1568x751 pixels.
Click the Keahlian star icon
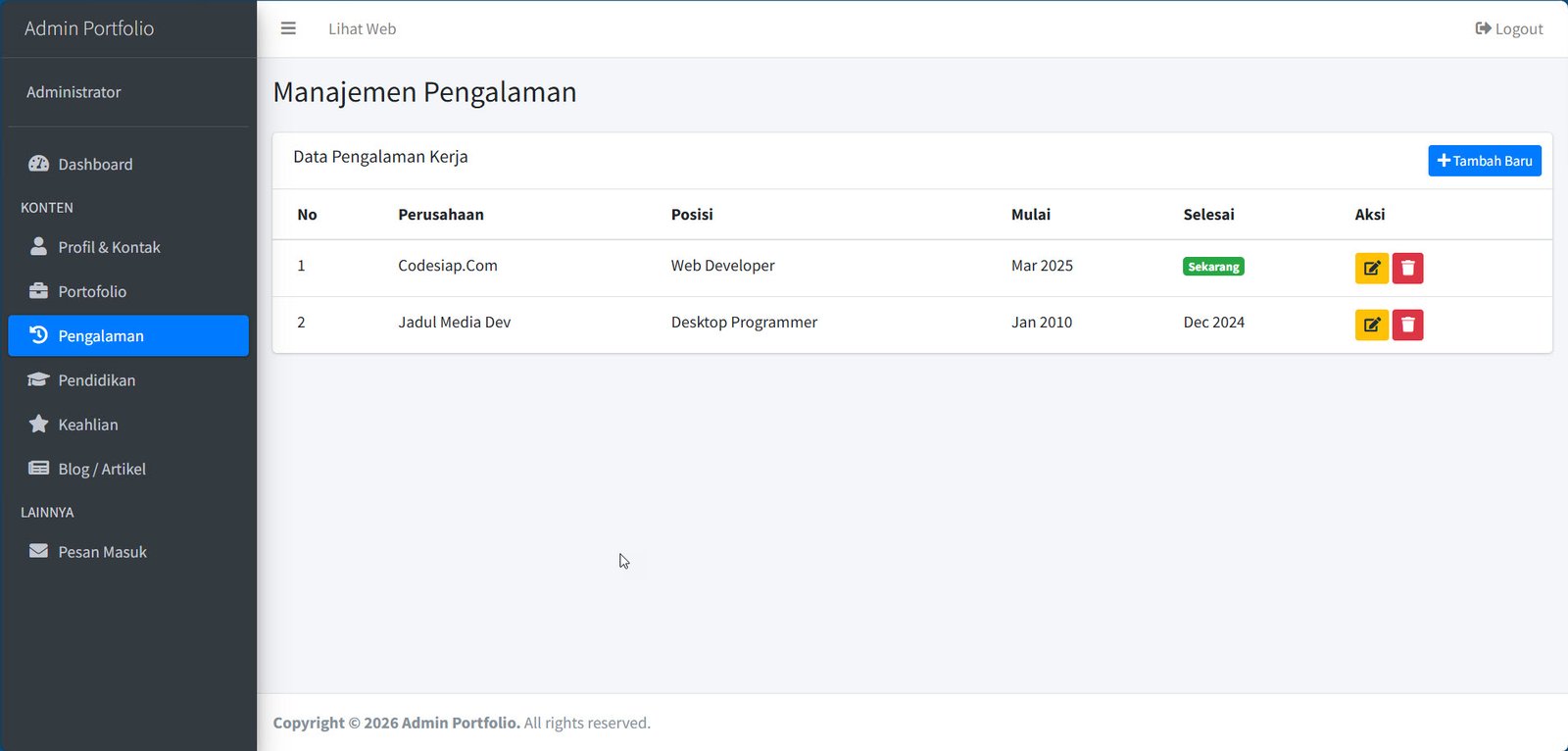(x=38, y=424)
